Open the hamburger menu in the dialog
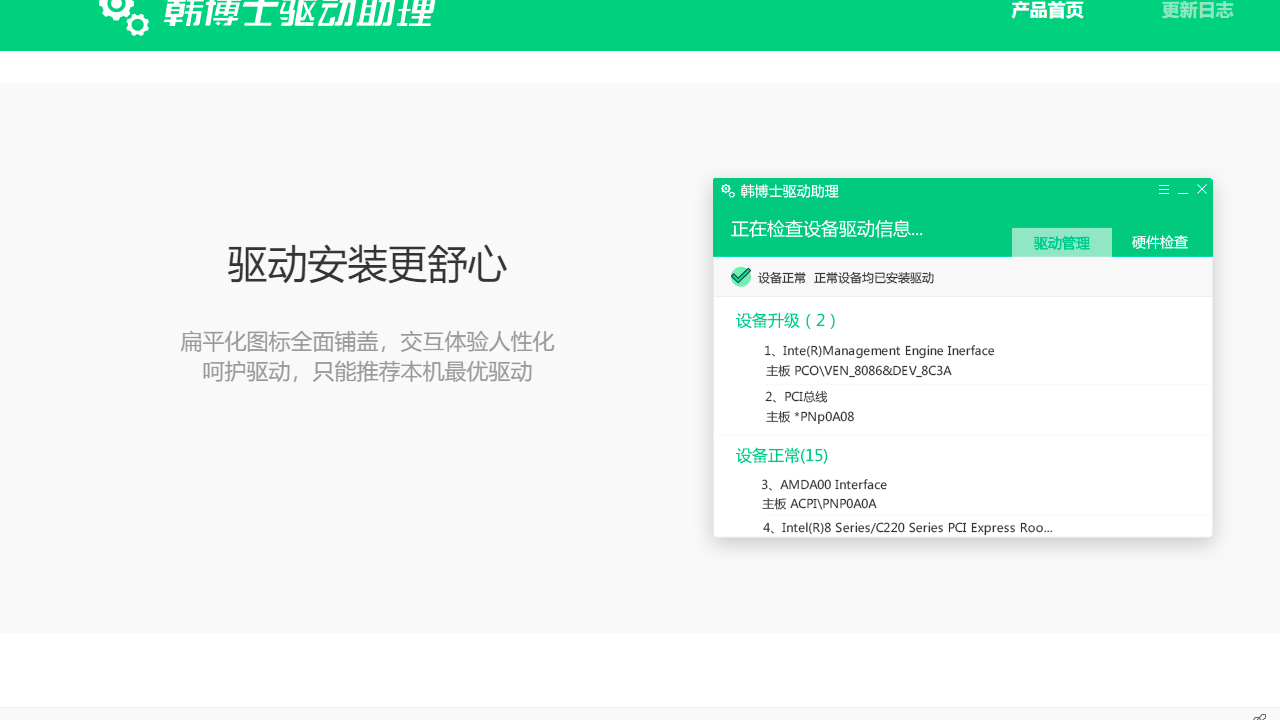 click(x=1163, y=189)
